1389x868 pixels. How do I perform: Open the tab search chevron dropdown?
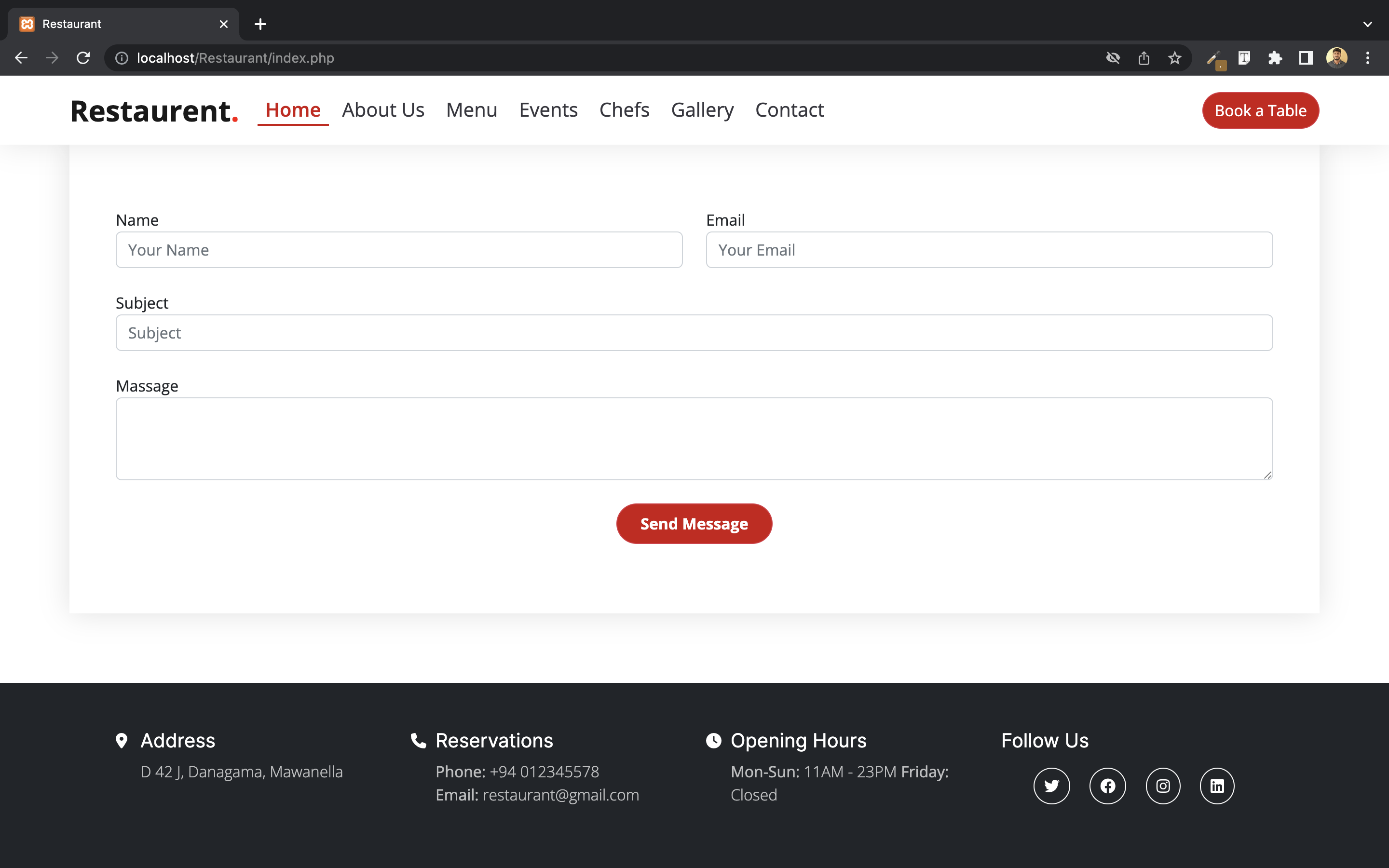[x=1367, y=24]
